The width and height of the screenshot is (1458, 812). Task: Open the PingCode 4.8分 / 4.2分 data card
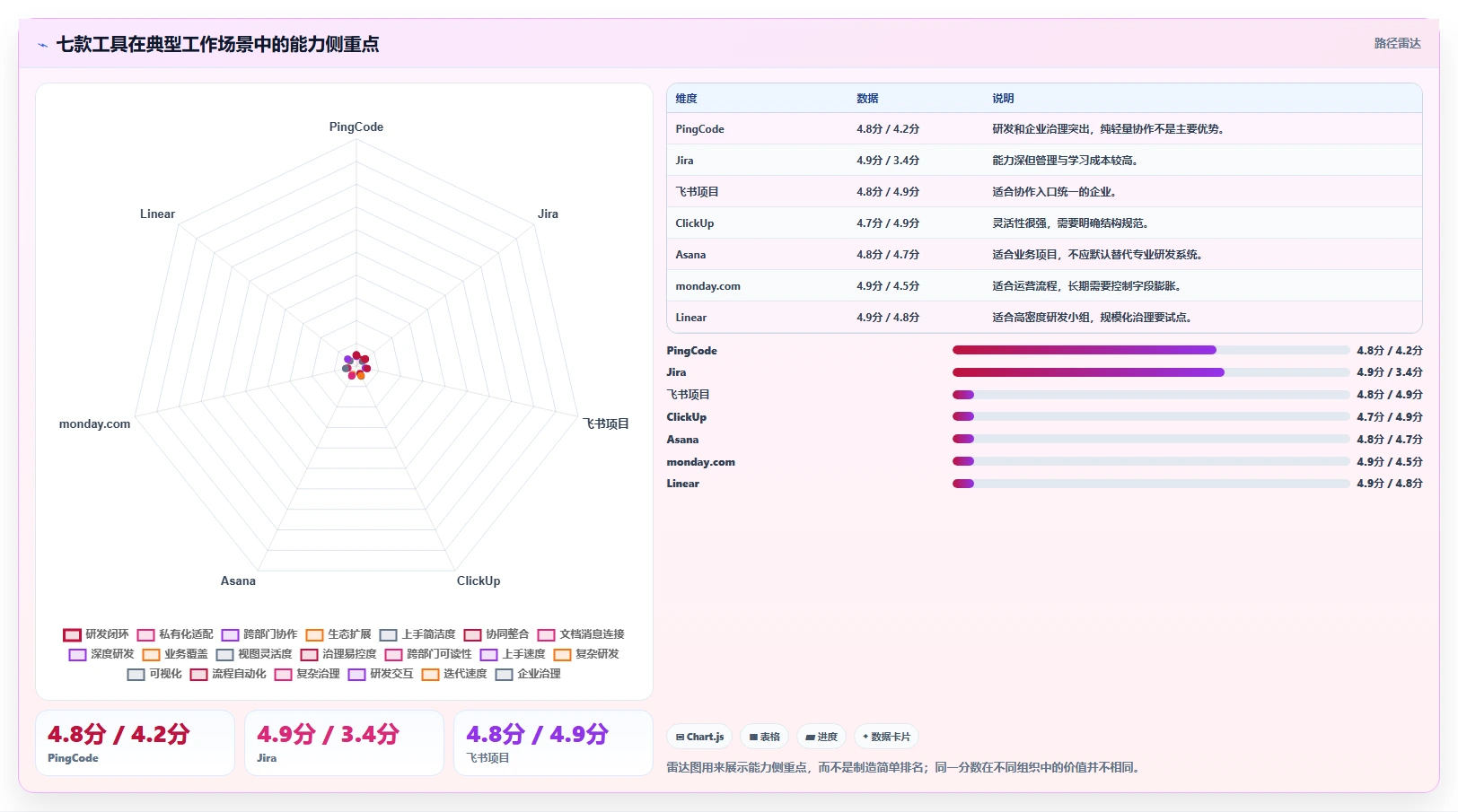pos(135,743)
